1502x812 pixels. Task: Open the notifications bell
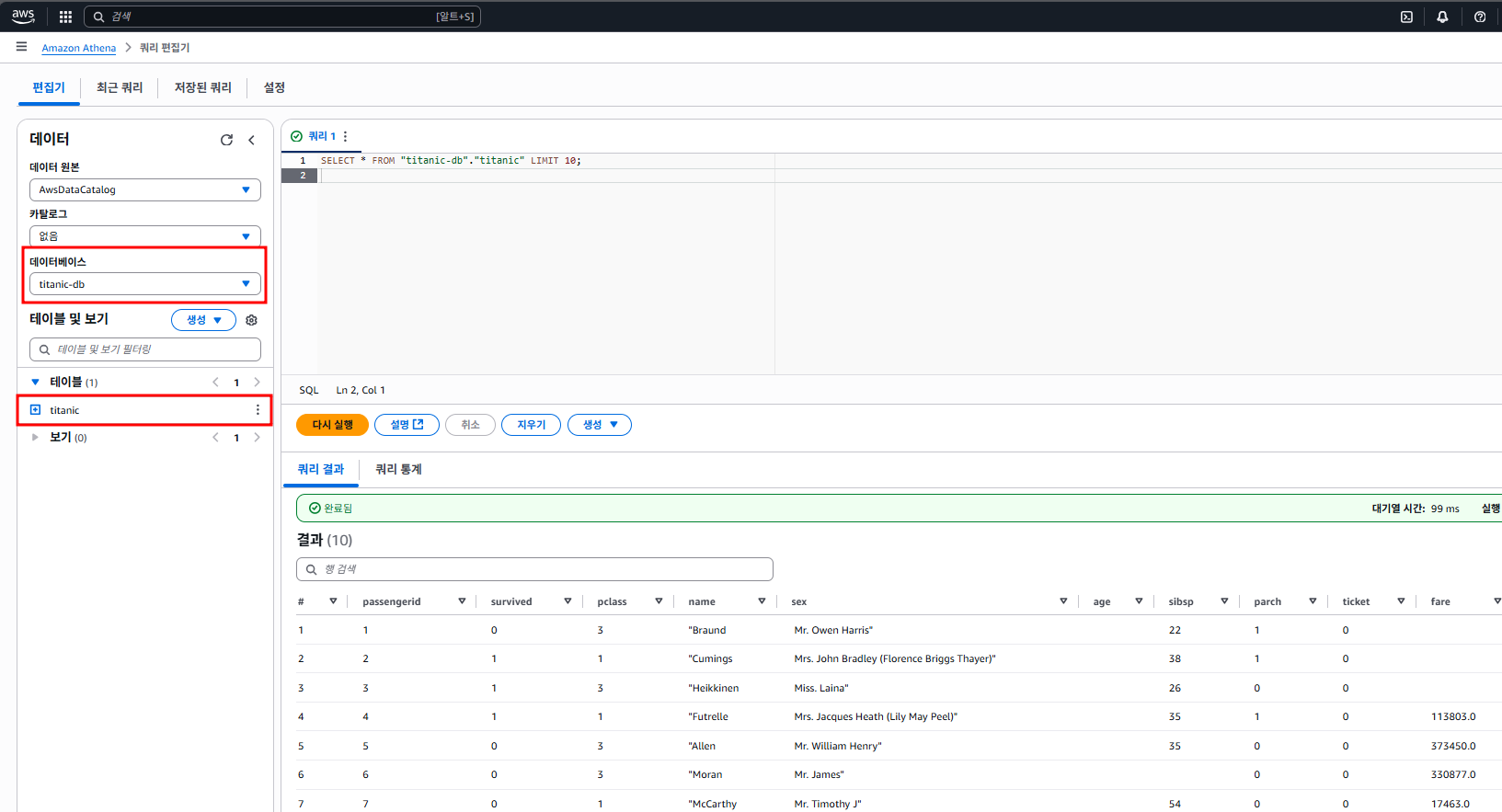tap(1442, 17)
